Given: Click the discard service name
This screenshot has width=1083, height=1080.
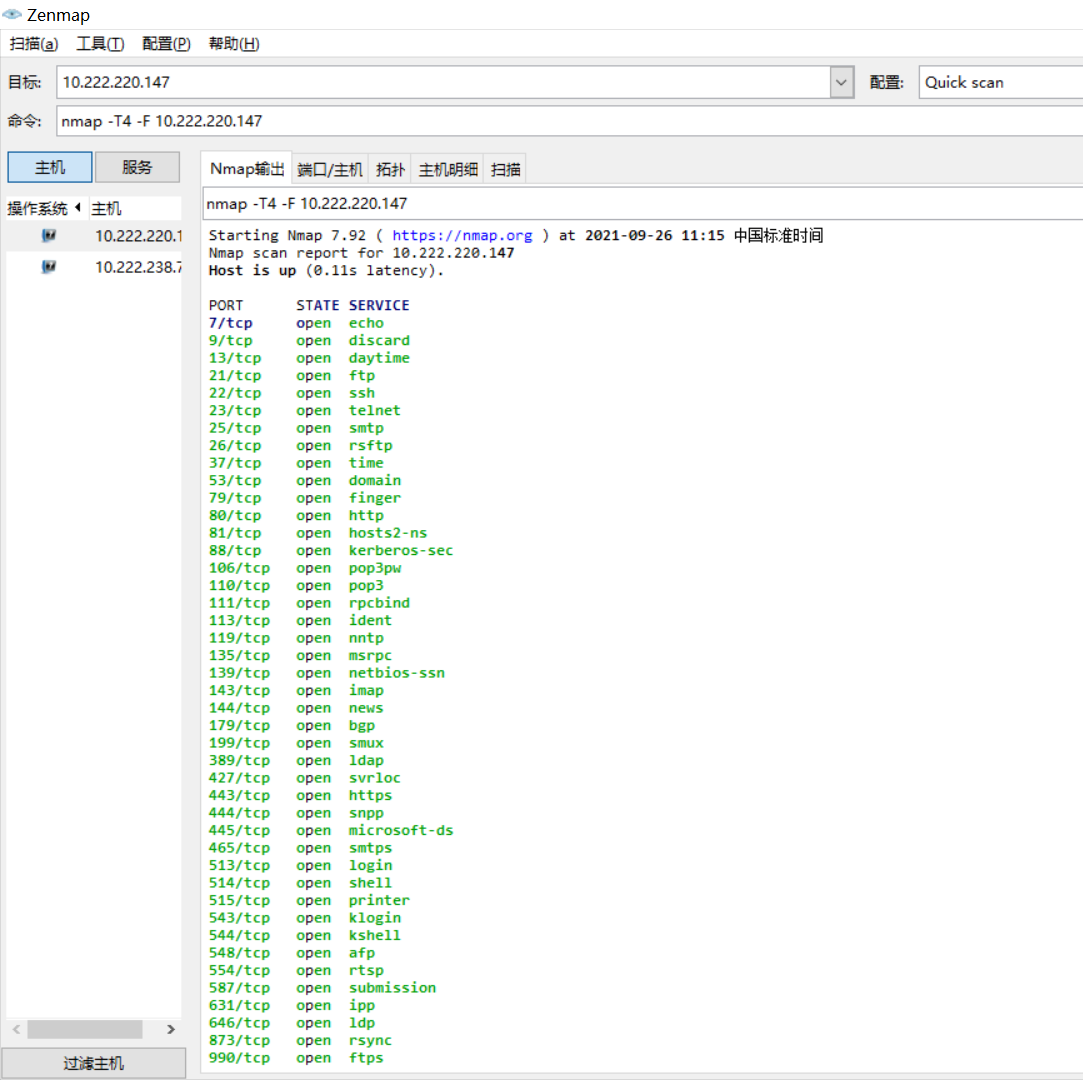Looking at the screenshot, I should (379, 340).
